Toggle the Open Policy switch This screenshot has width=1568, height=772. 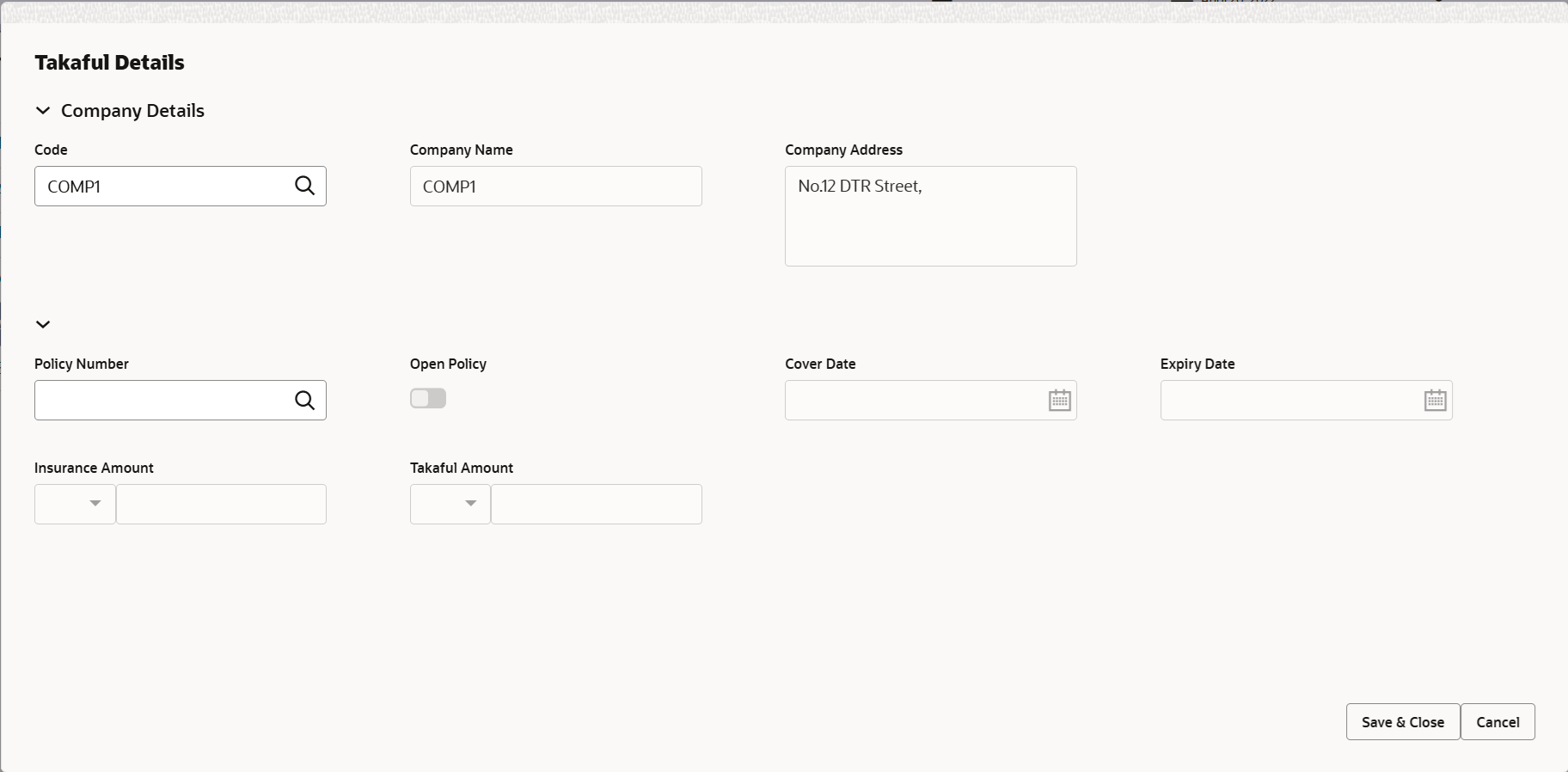pyautogui.click(x=428, y=398)
